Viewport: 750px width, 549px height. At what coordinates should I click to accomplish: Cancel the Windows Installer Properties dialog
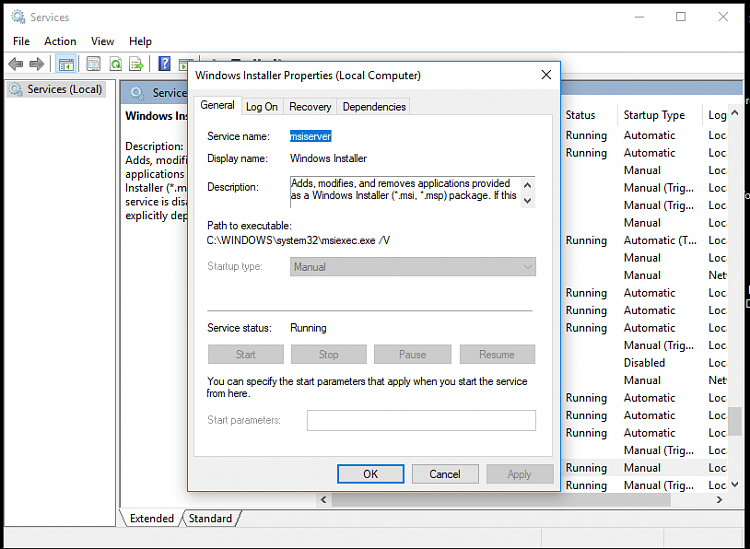pyautogui.click(x=445, y=474)
